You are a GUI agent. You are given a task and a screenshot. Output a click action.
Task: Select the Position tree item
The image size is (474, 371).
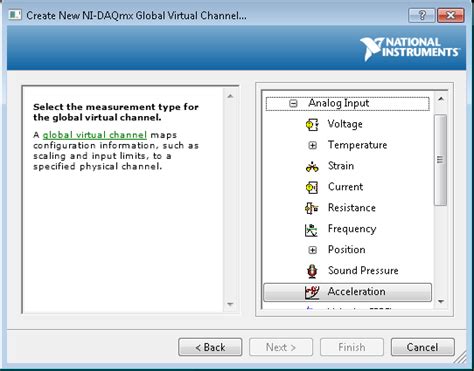point(347,250)
